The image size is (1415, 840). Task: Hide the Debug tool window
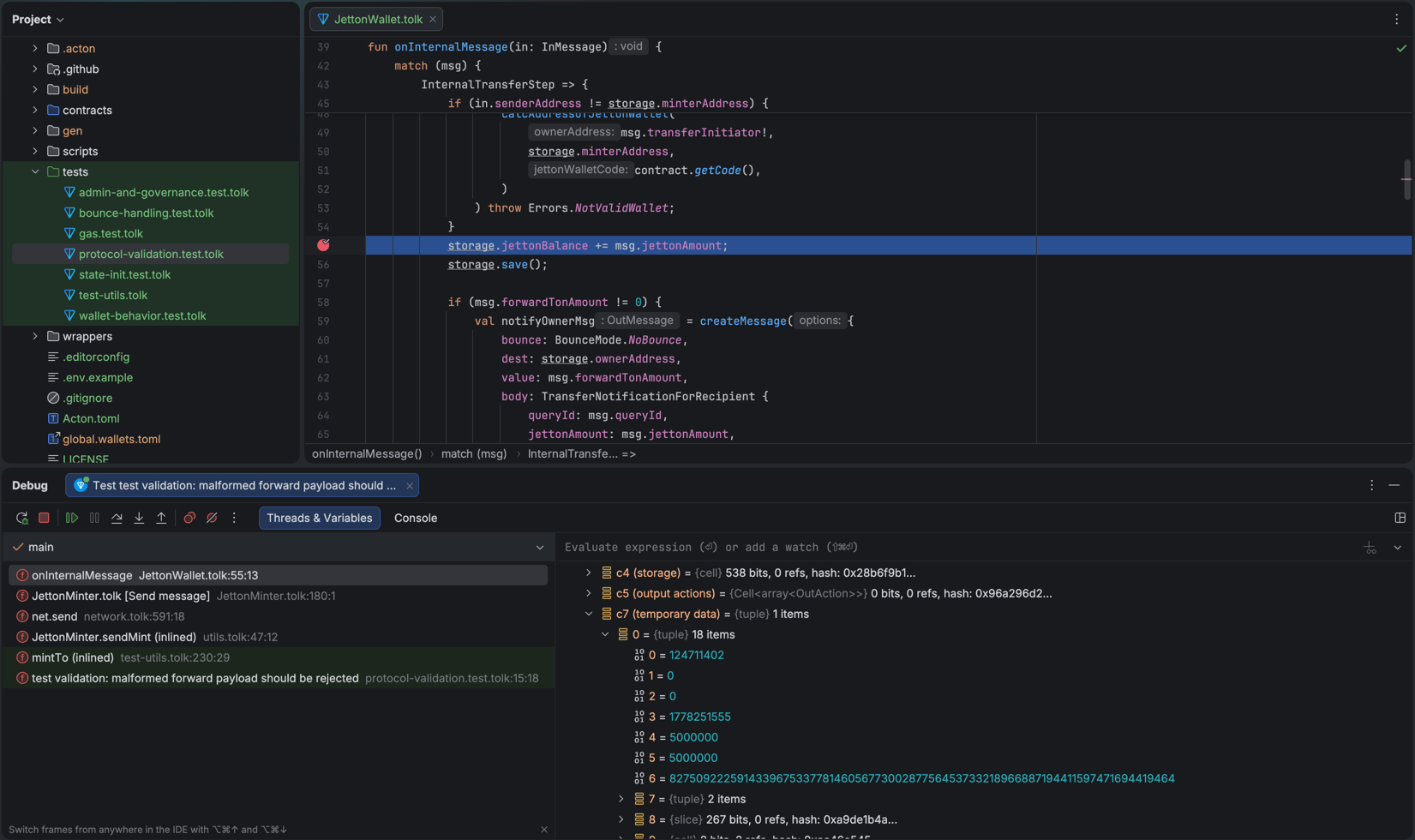pyautogui.click(x=1394, y=485)
